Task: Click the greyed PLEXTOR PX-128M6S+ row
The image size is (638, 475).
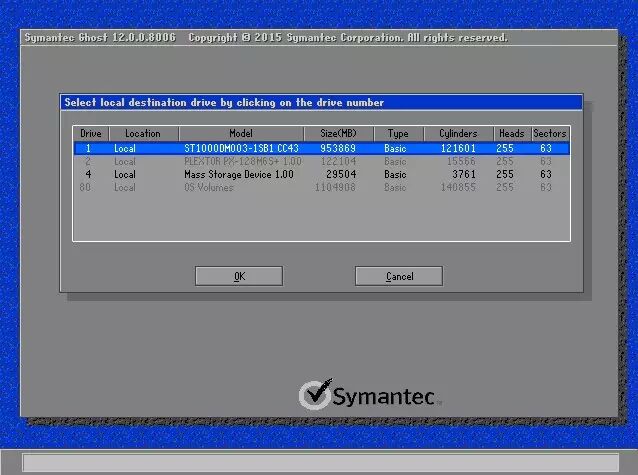Action: 321,161
